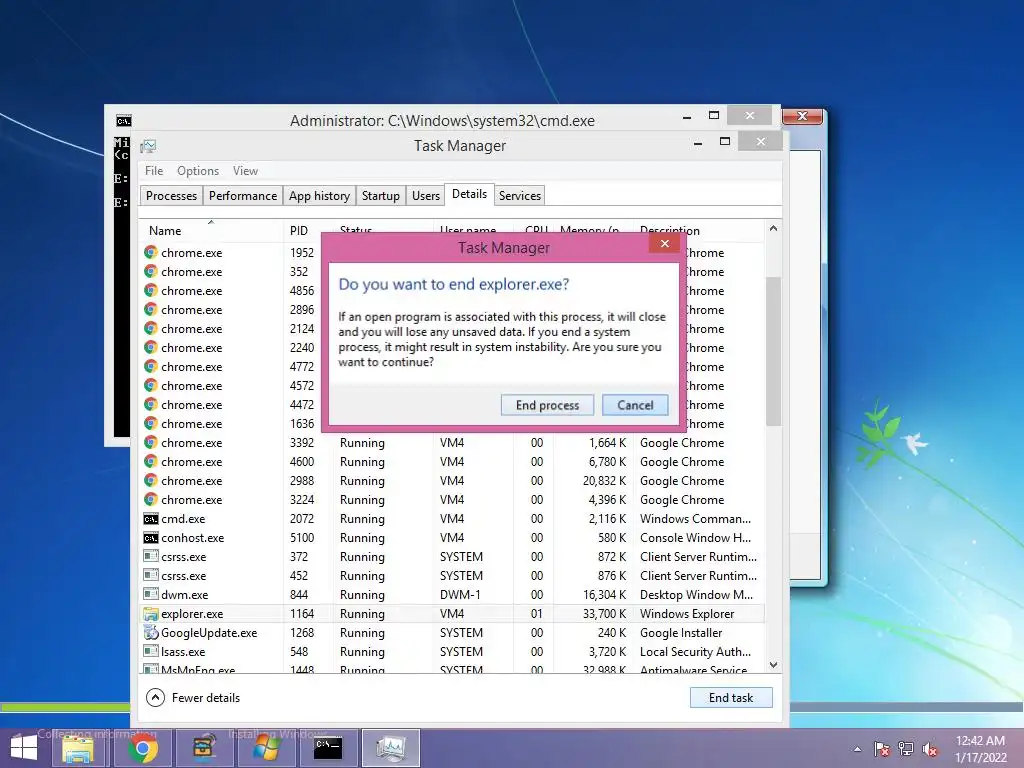The width and height of the screenshot is (1024, 768).
Task: Click the GoogleUpdate.exe process icon
Action: pos(151,633)
